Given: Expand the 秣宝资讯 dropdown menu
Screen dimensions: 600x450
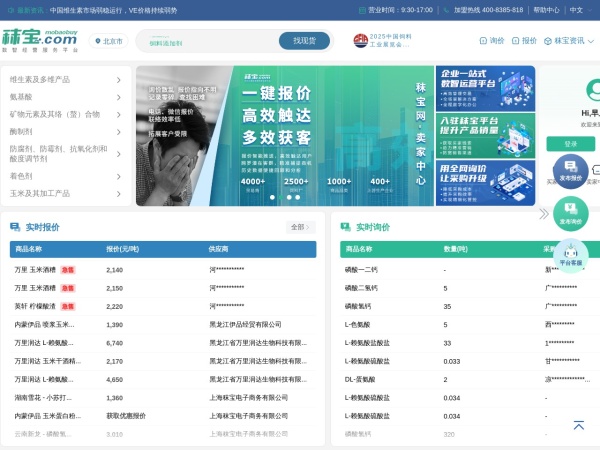Looking at the screenshot, I should (569, 41).
